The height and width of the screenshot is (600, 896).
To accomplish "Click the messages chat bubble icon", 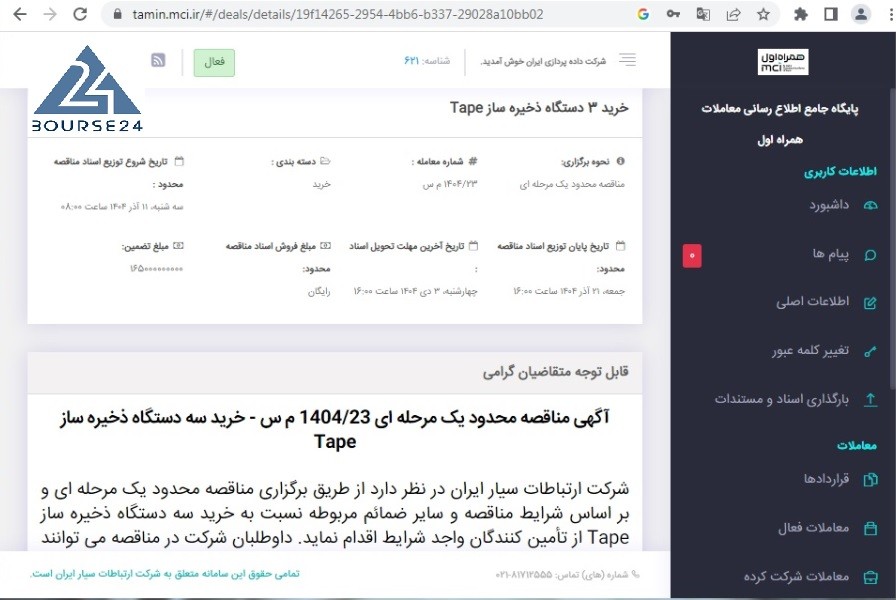I will [870, 255].
